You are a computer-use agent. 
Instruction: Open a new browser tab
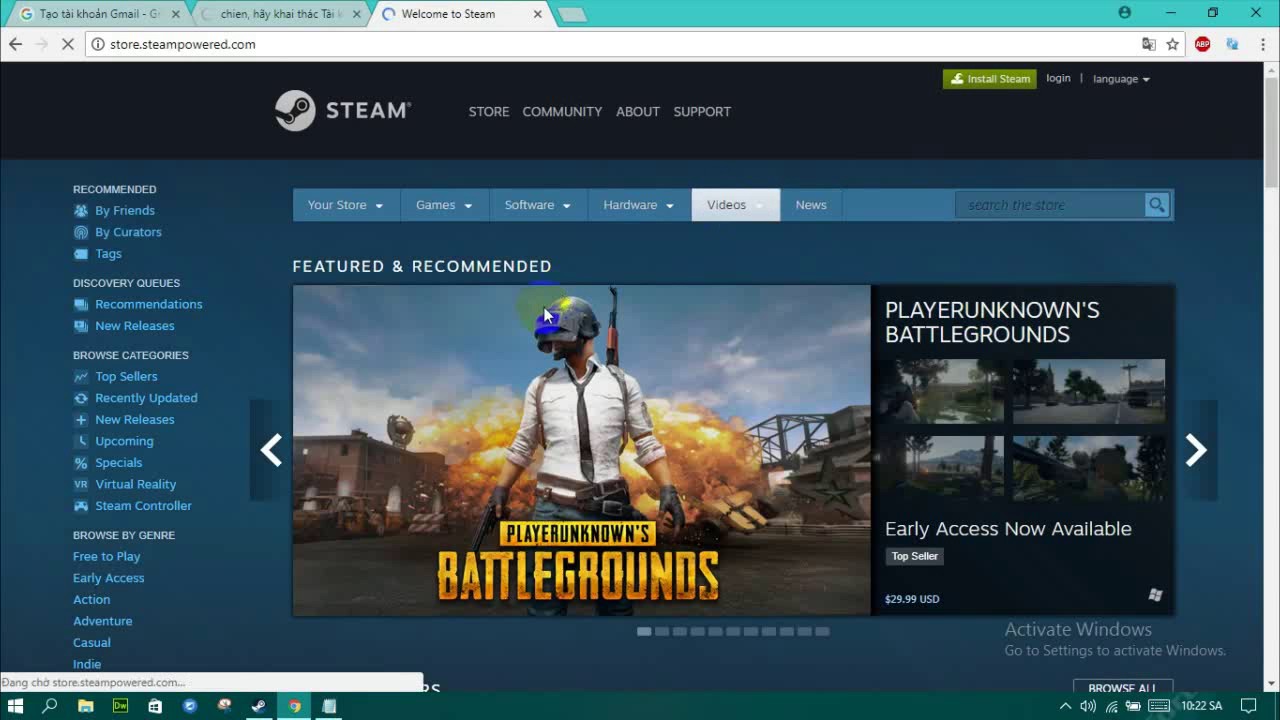[572, 15]
